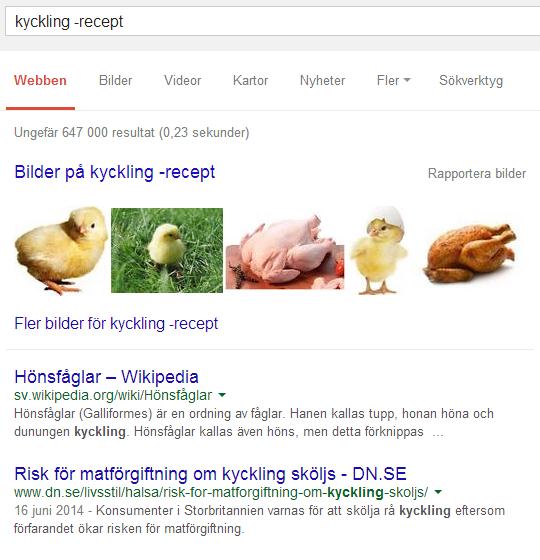540x560 pixels.
Task: Open the Bilder tab
Action: tap(115, 80)
